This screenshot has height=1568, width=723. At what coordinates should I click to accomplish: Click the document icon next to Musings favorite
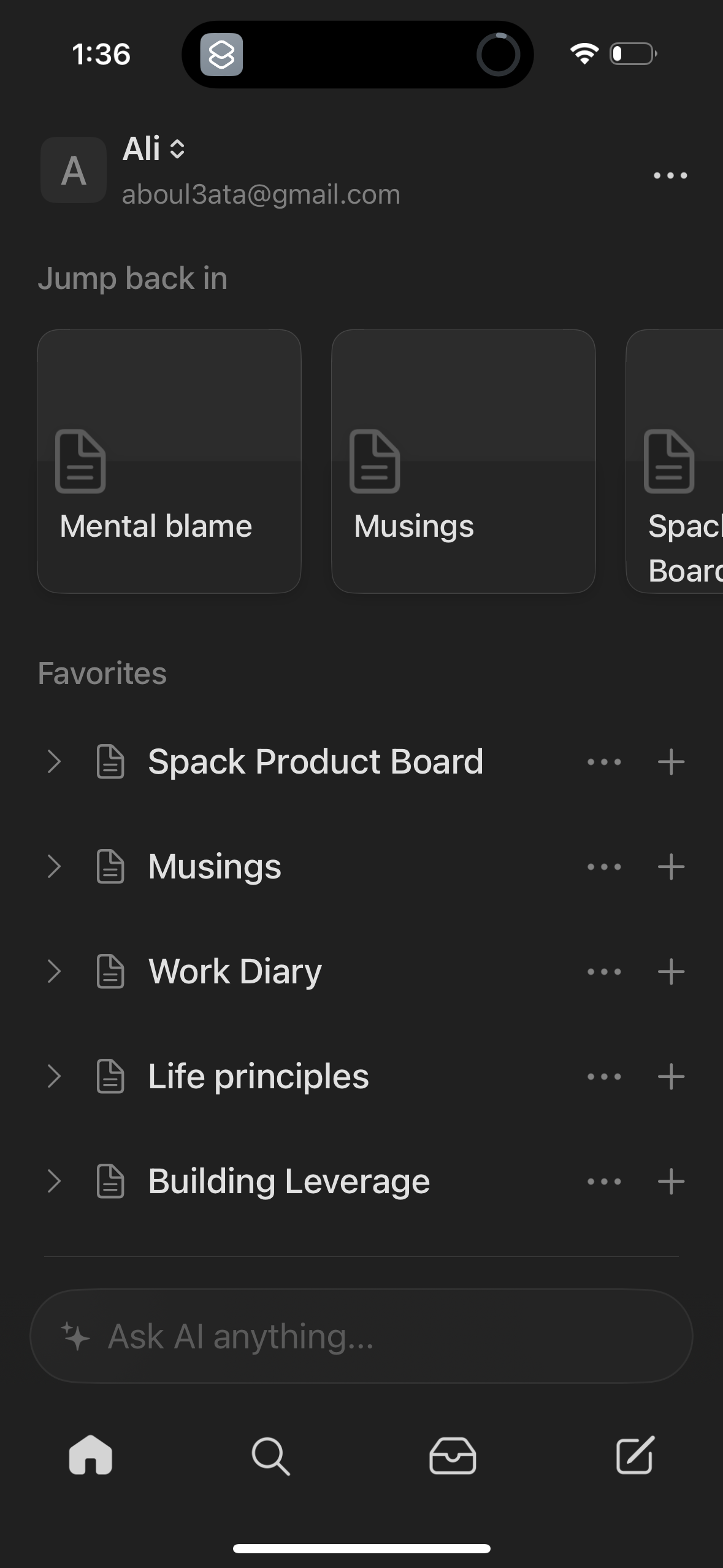(x=110, y=866)
